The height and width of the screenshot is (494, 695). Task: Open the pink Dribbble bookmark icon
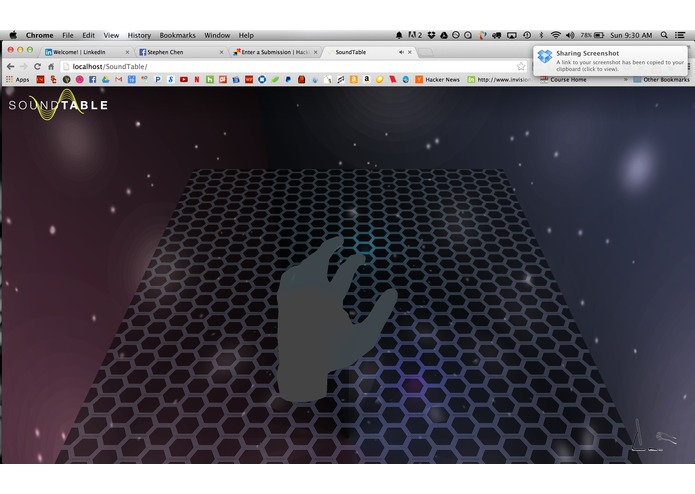click(x=79, y=80)
